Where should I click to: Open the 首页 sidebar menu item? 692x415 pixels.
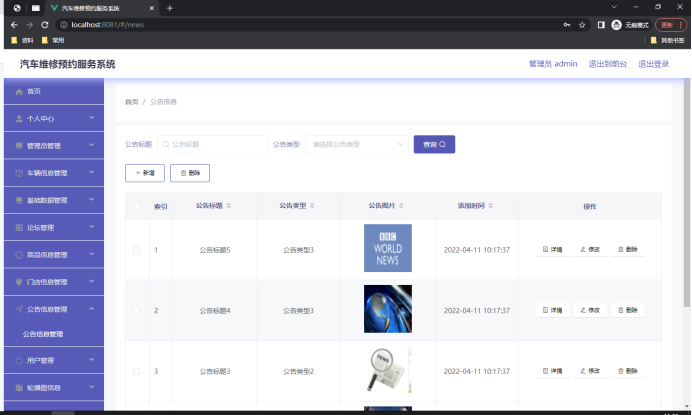[x=54, y=91]
